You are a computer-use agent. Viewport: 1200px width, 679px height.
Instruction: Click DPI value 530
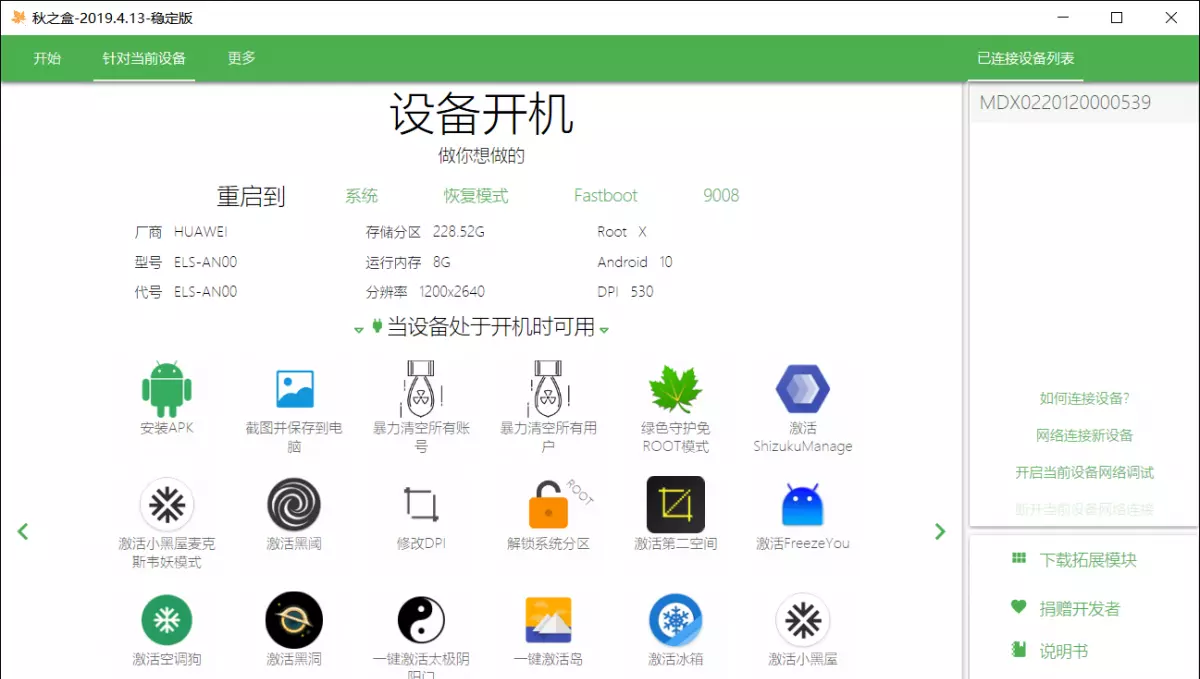(642, 292)
